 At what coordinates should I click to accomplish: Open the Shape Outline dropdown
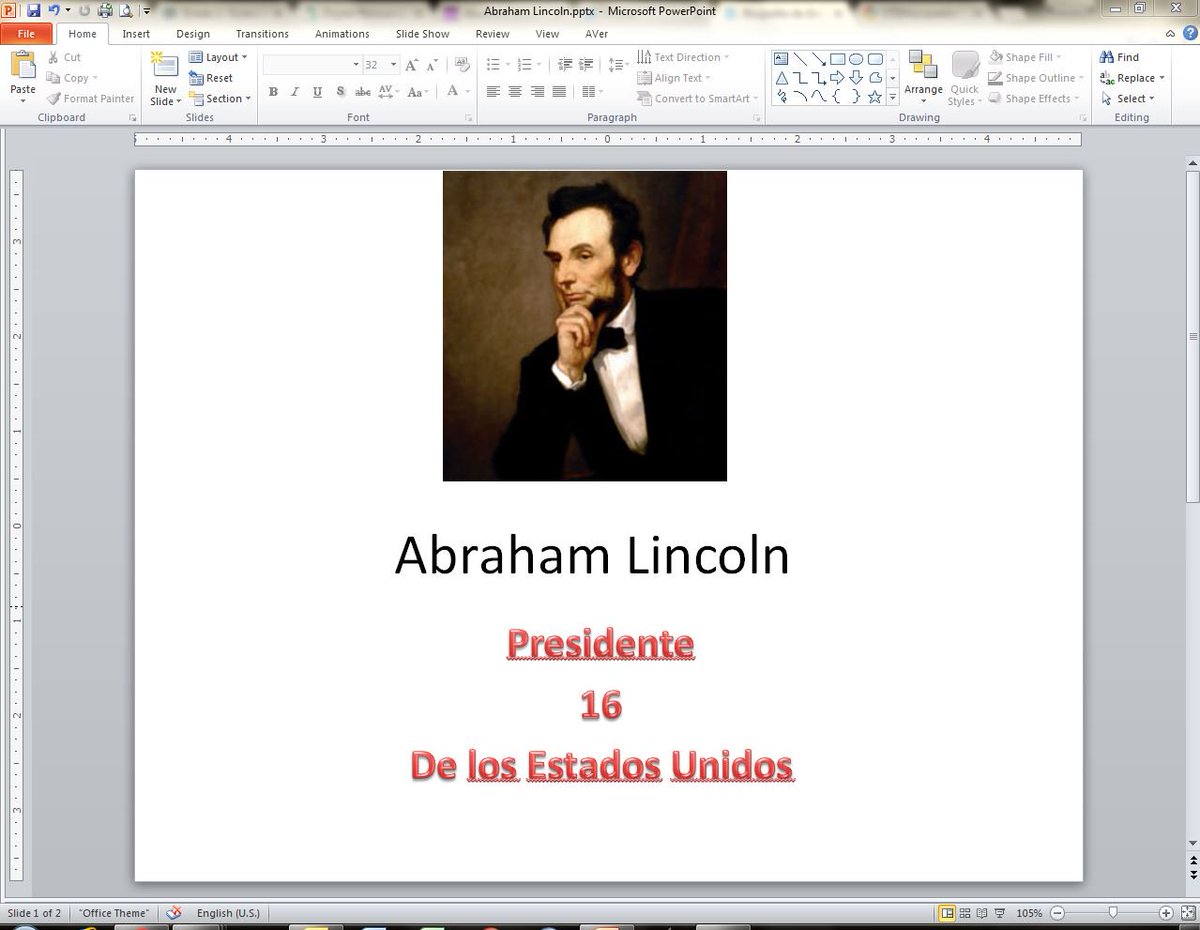coord(1036,78)
